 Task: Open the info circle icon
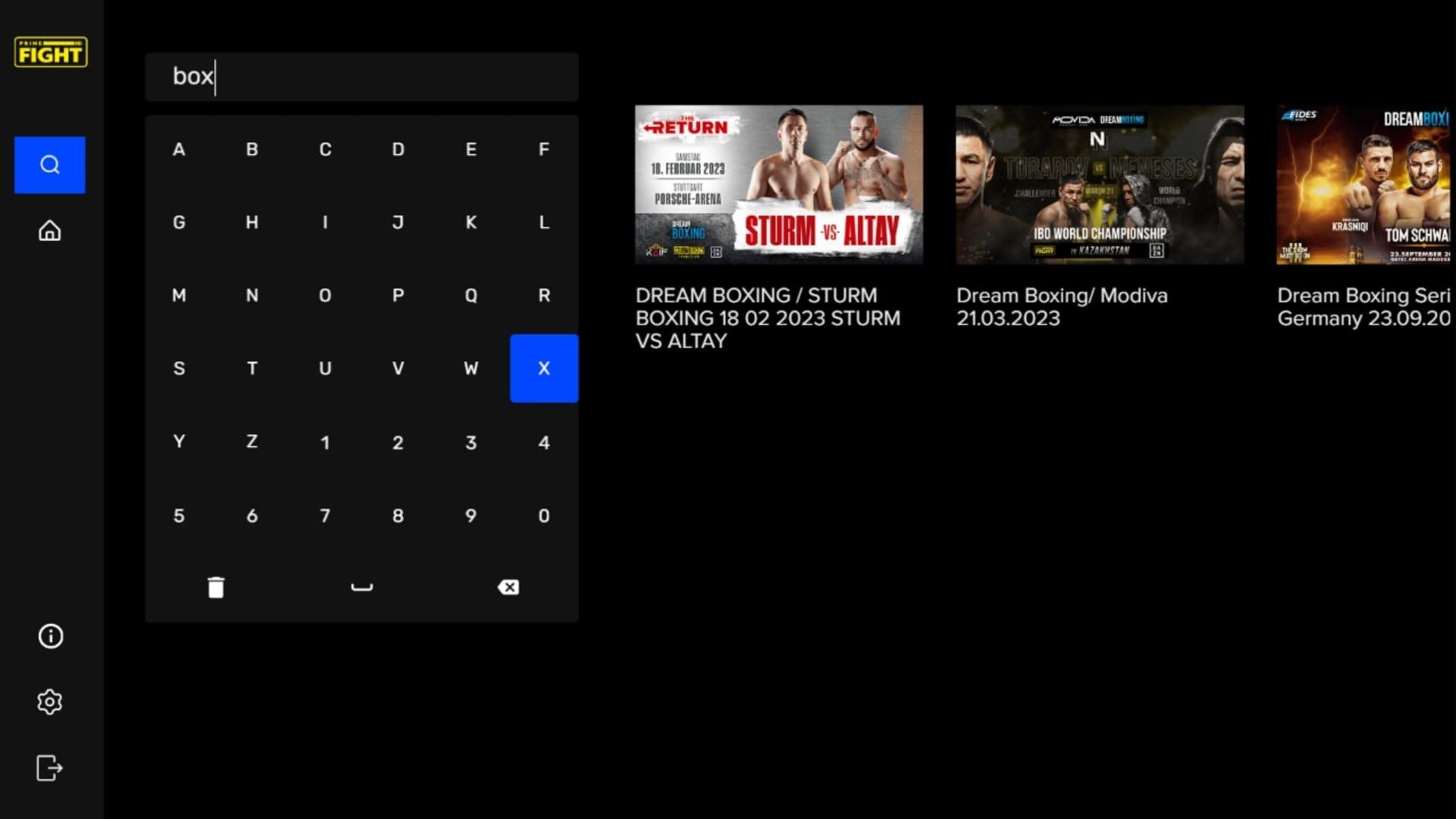pos(50,636)
